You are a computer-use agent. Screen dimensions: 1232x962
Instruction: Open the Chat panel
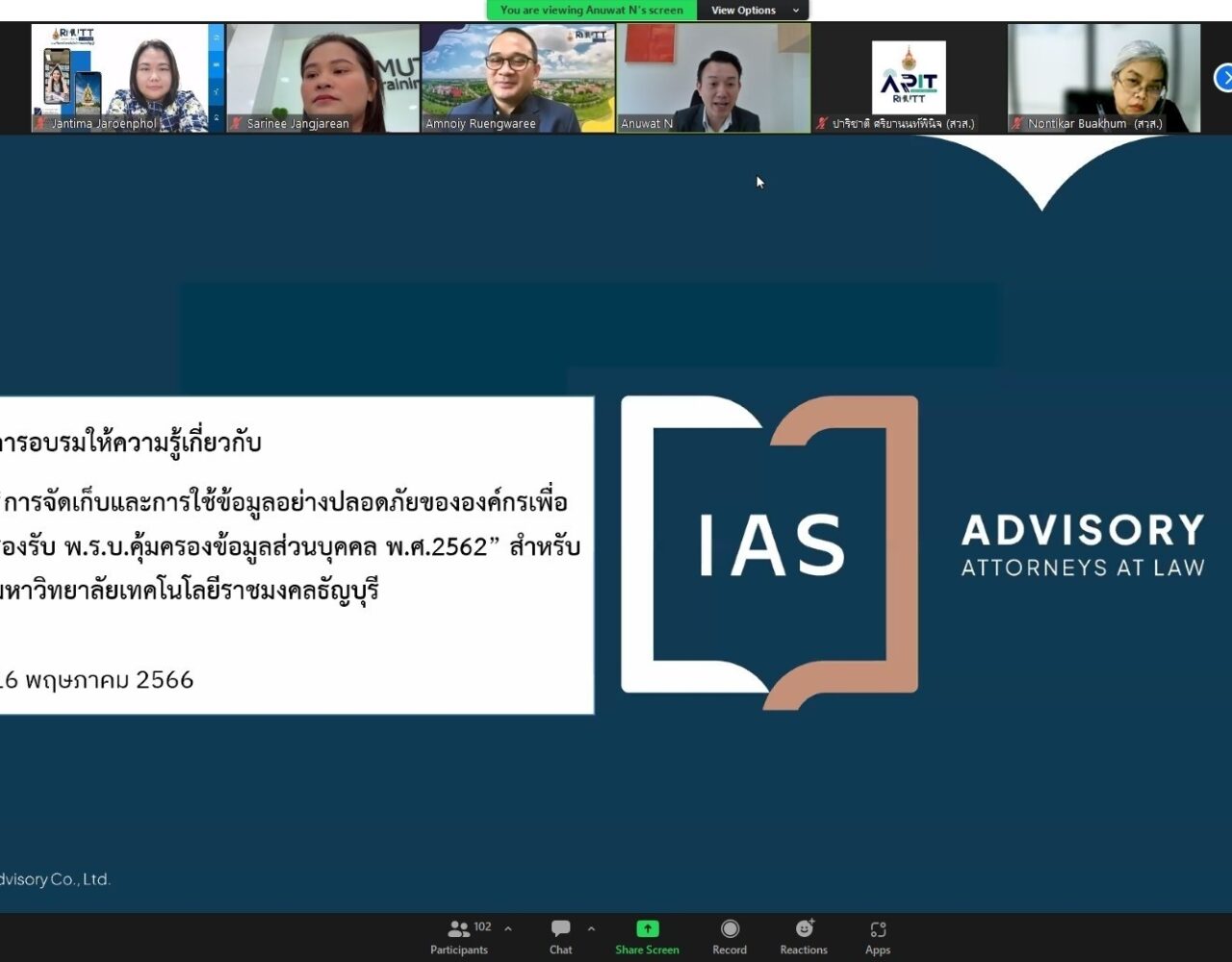[x=560, y=938]
